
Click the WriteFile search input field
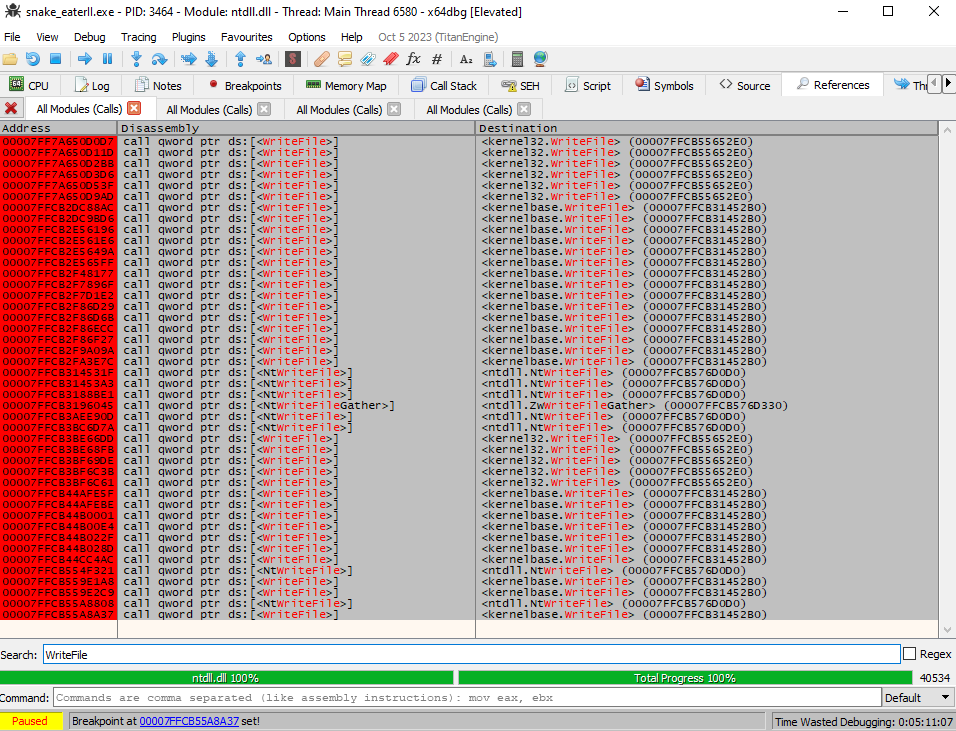471,654
